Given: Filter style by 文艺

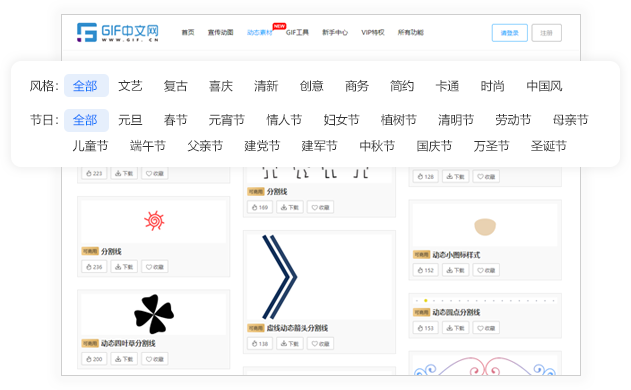Looking at the screenshot, I should point(130,86).
